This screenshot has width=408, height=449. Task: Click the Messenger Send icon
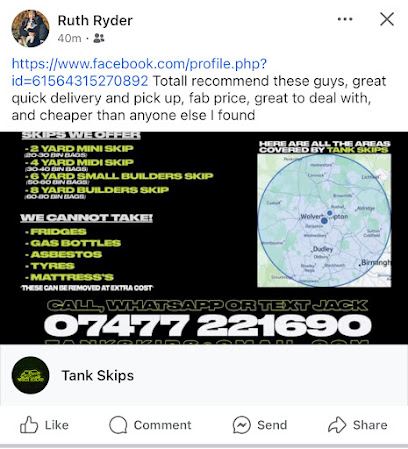[x=242, y=425]
